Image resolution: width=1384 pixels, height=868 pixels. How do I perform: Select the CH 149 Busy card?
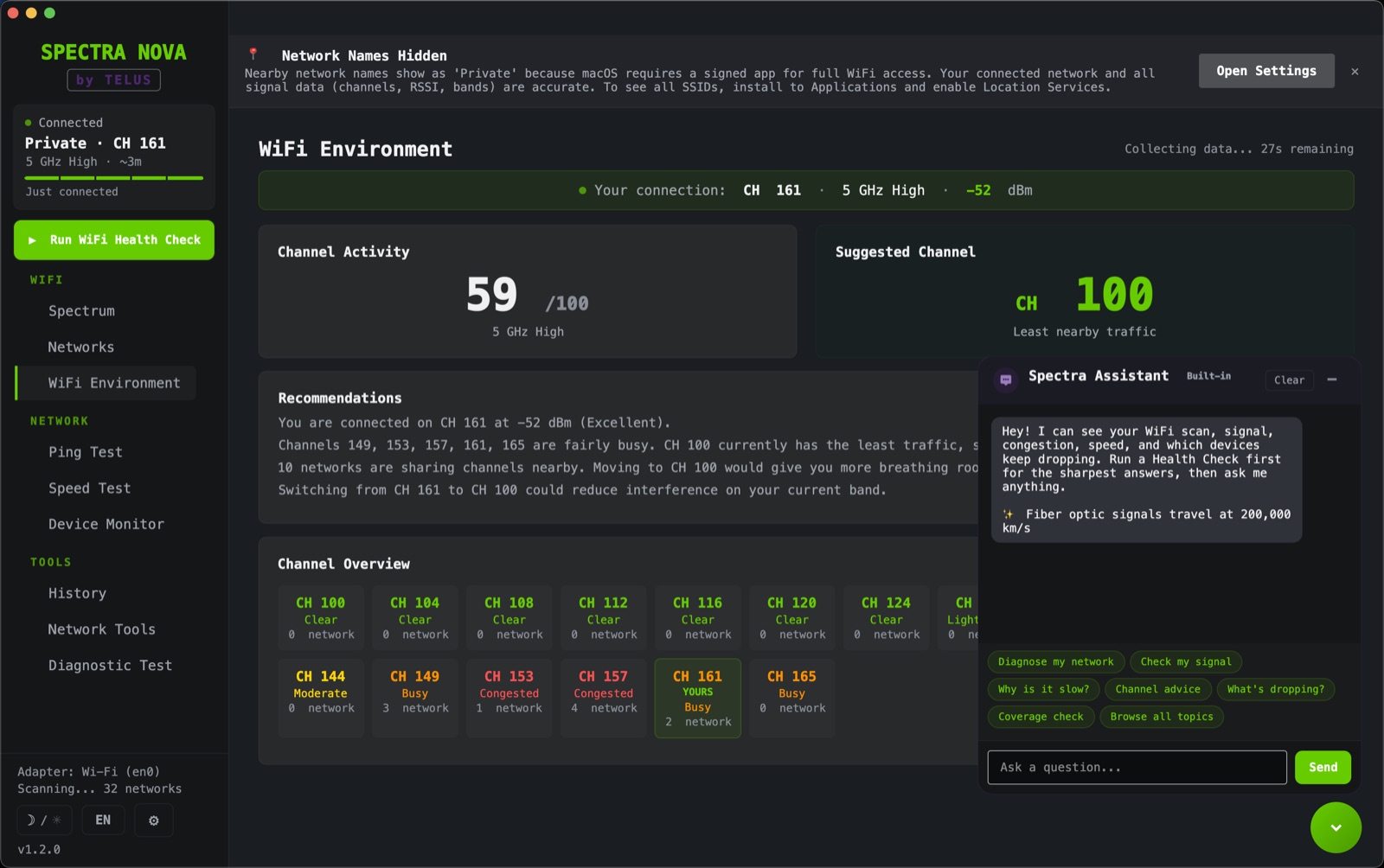click(415, 699)
